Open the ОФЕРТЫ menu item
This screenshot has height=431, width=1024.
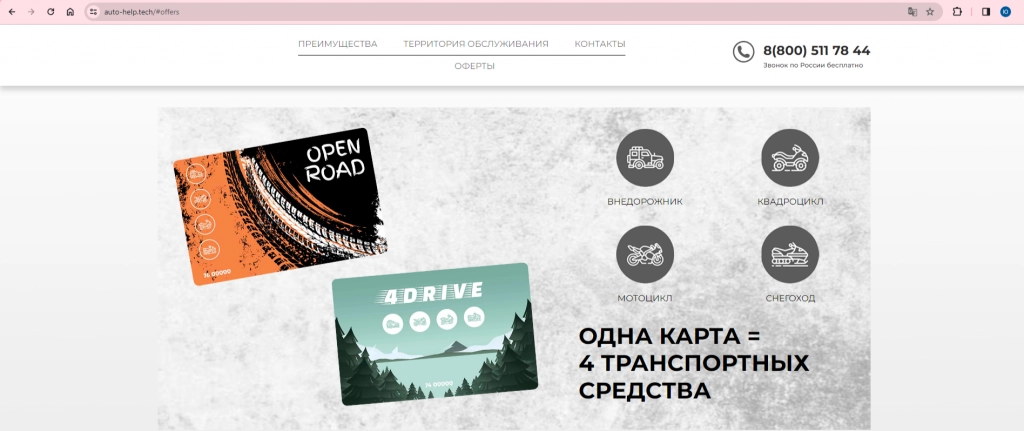coord(474,66)
